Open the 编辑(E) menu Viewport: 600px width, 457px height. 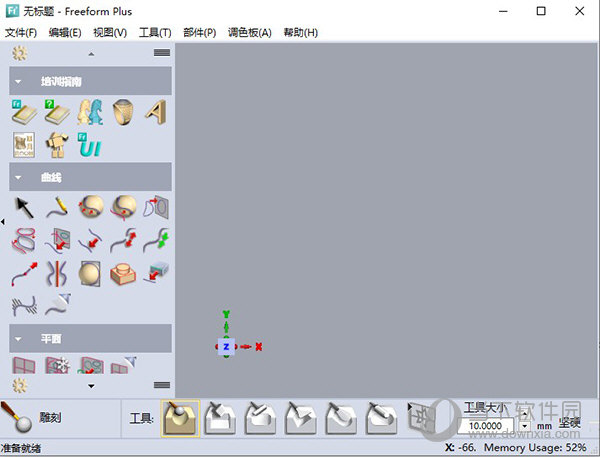[x=65, y=33]
